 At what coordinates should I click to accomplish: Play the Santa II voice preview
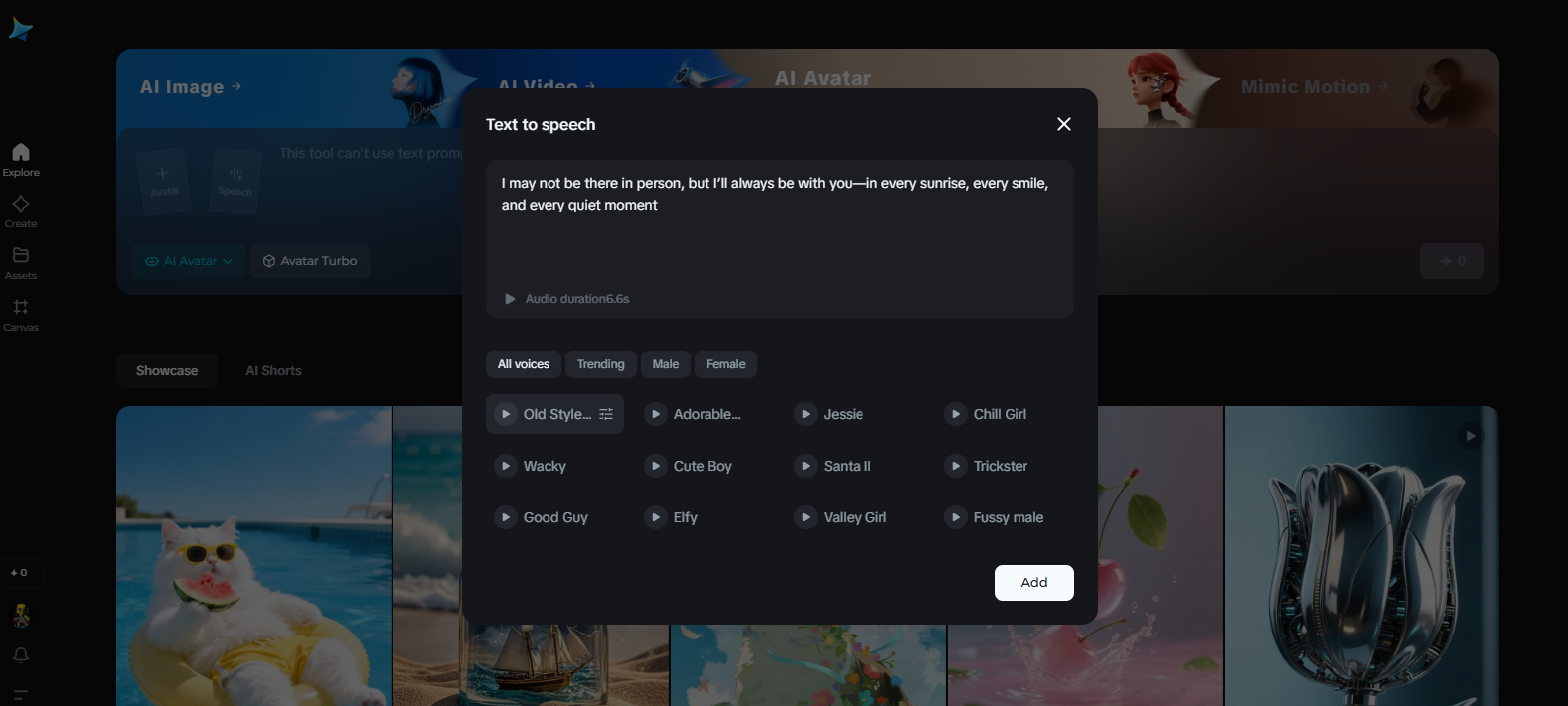click(806, 466)
